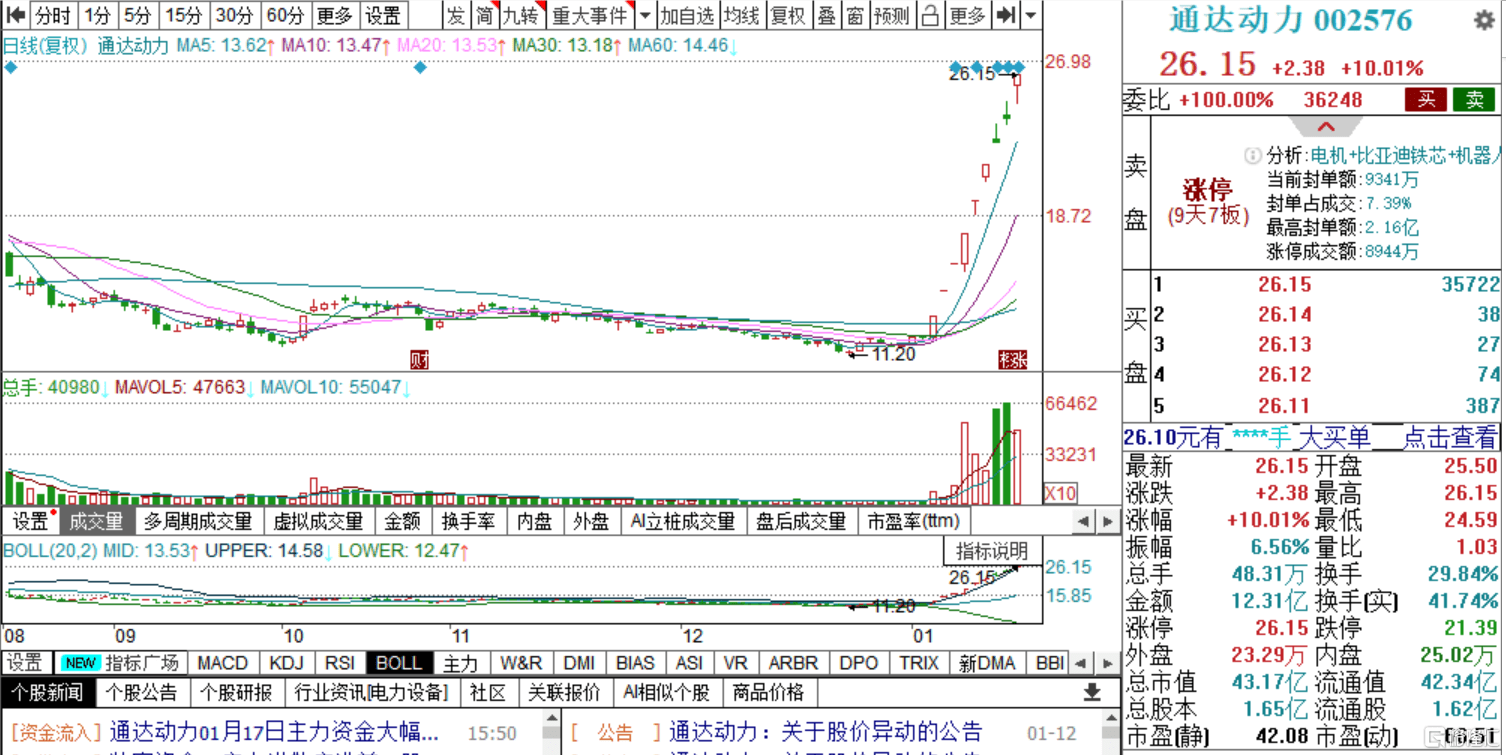Open the dropdown next to 重大事件
The height and width of the screenshot is (755, 1506).
(644, 14)
